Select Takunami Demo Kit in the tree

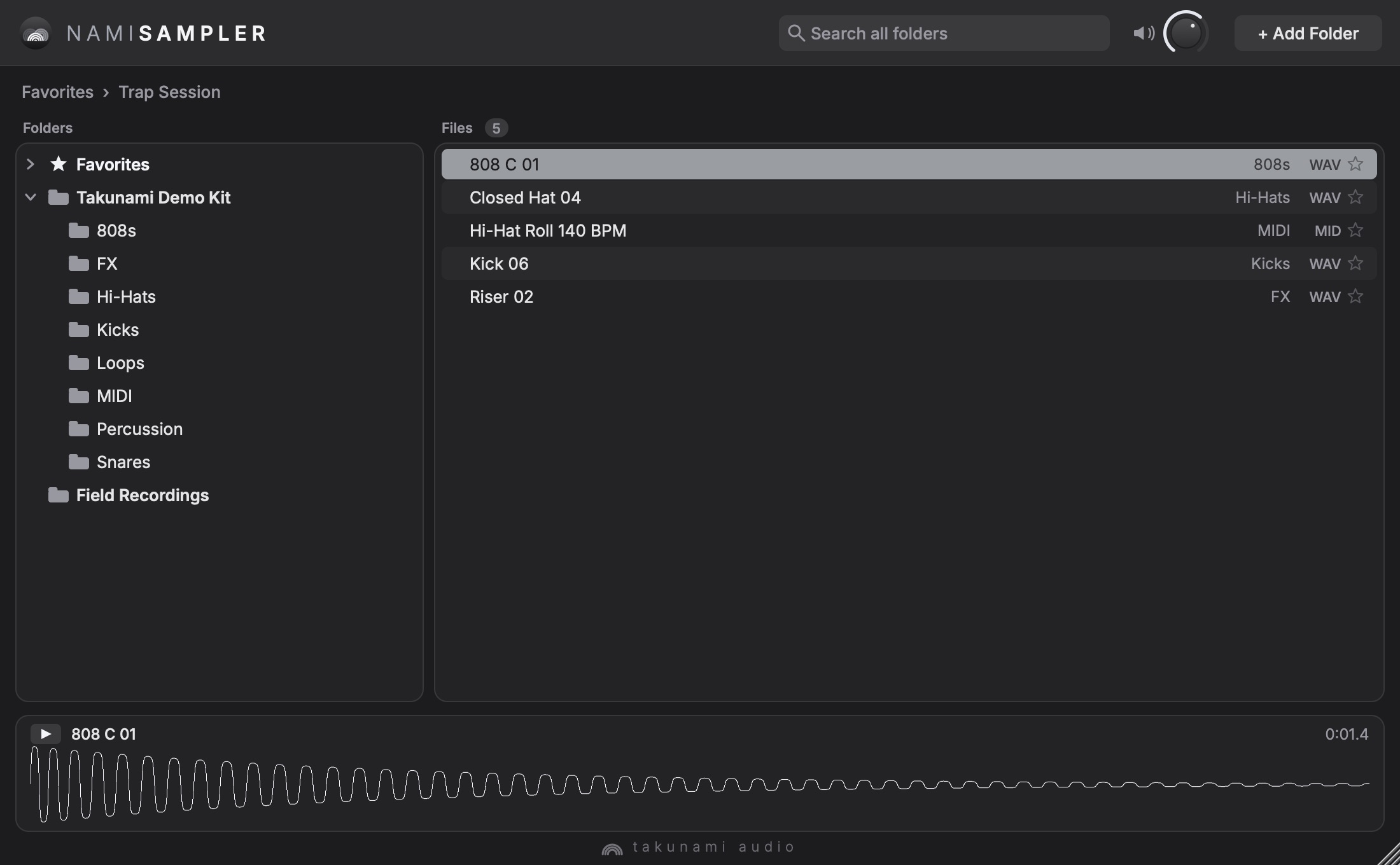point(220,197)
